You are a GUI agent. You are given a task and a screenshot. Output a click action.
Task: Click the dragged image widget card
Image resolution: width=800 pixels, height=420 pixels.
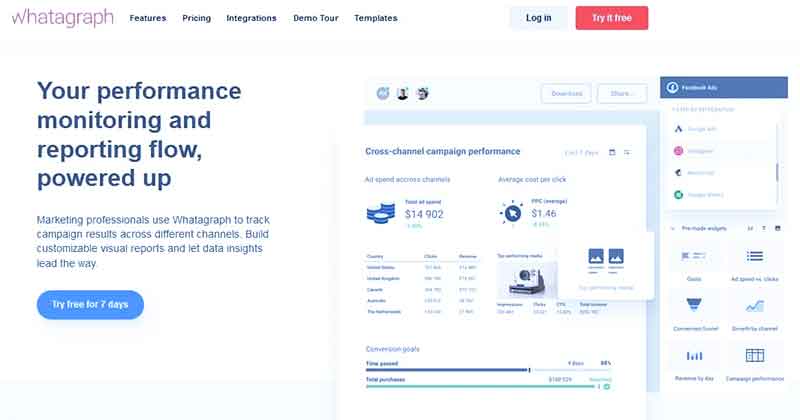(606, 266)
